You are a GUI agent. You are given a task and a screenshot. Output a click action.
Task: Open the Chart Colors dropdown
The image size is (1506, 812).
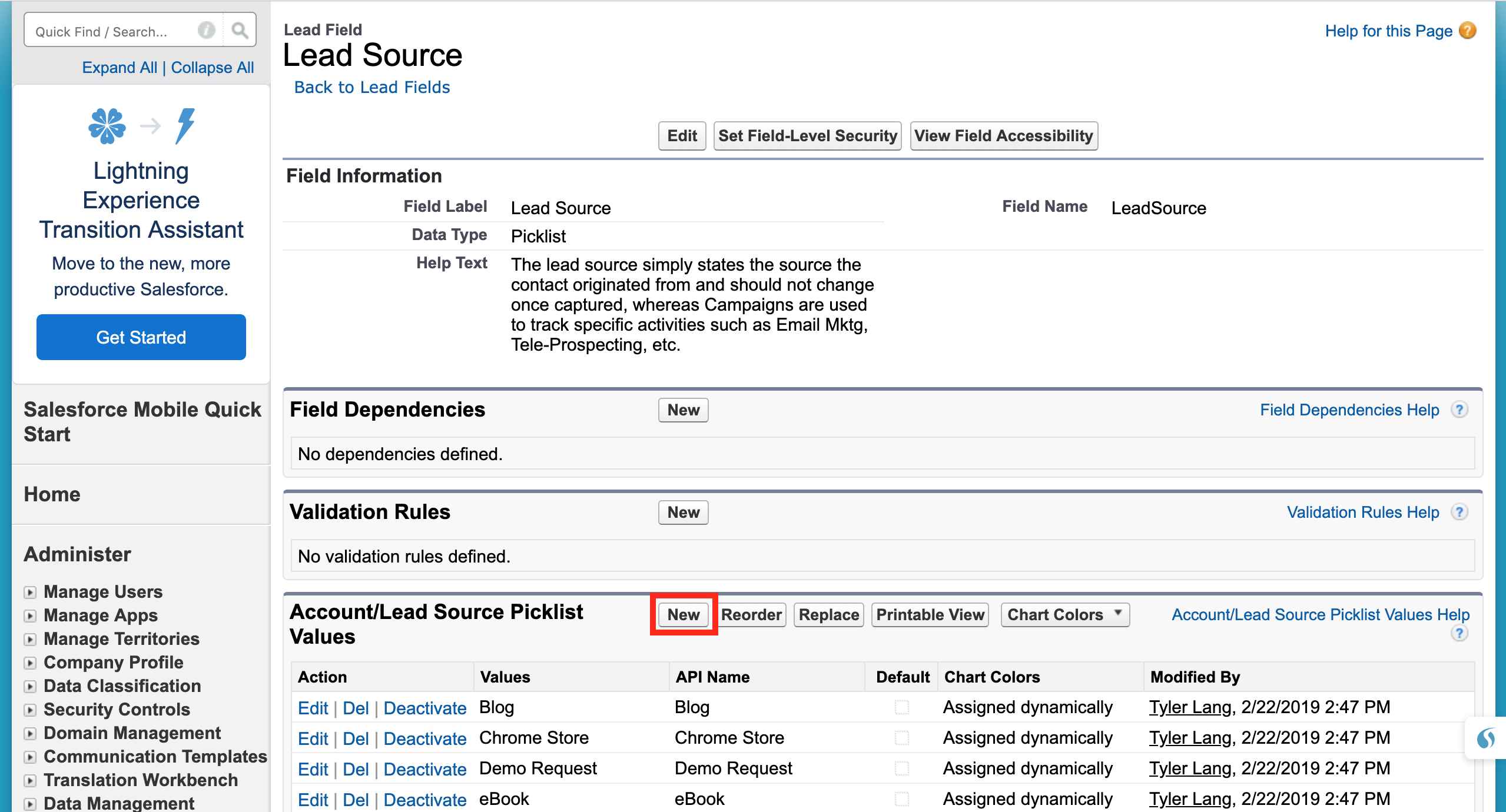coord(1064,614)
